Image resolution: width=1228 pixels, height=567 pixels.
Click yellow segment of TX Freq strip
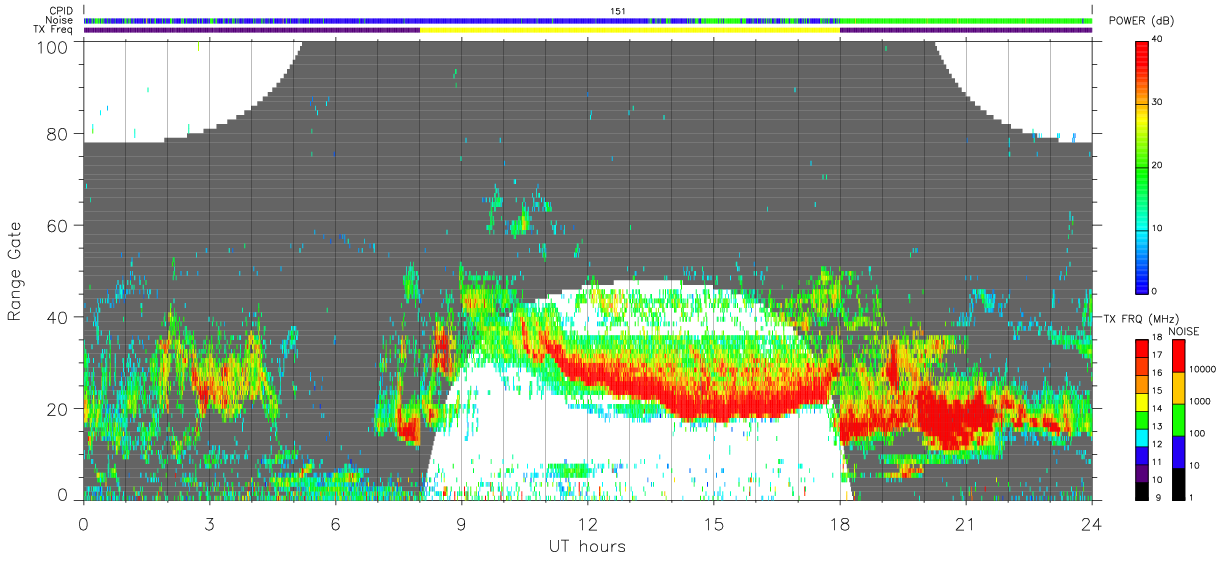tap(629, 30)
